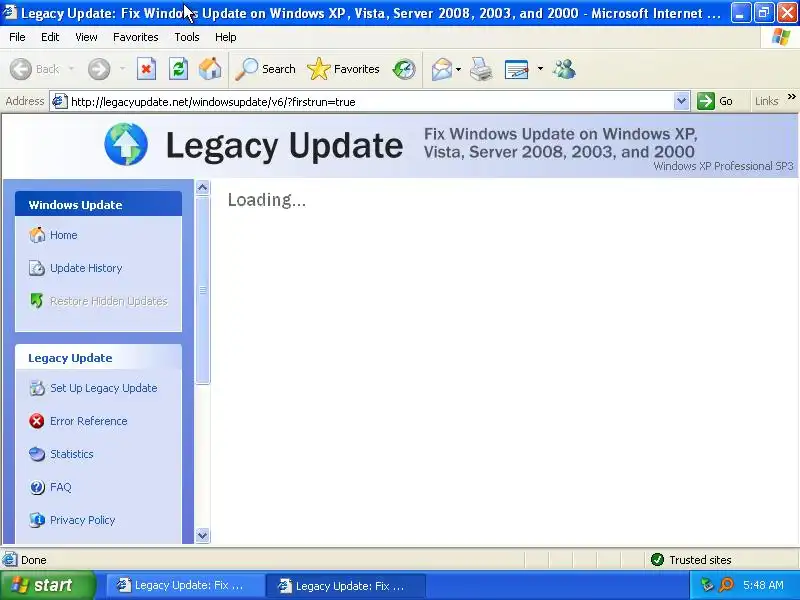The height and width of the screenshot is (600, 800).
Task: Open the File menu
Action: [17, 37]
